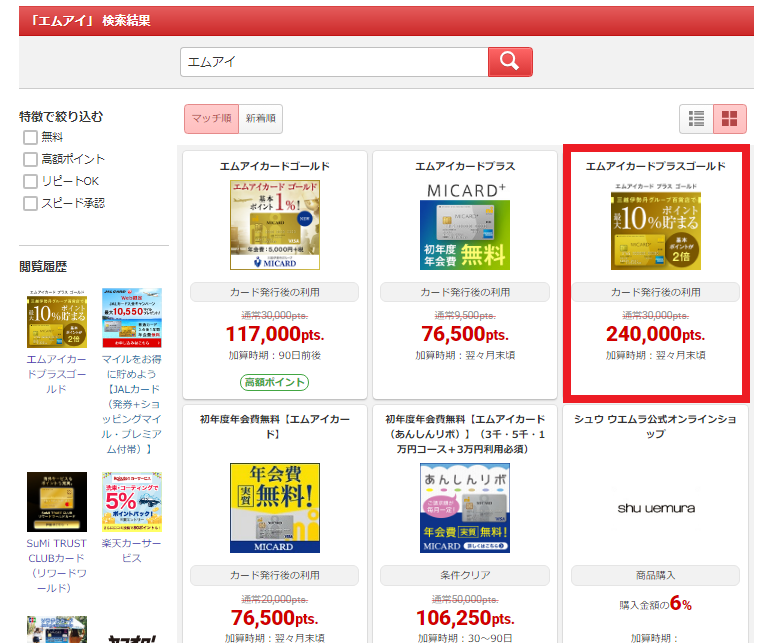The height and width of the screenshot is (643, 757).
Task: Click the 加算時期：90日前後 text
Action: coord(275,355)
